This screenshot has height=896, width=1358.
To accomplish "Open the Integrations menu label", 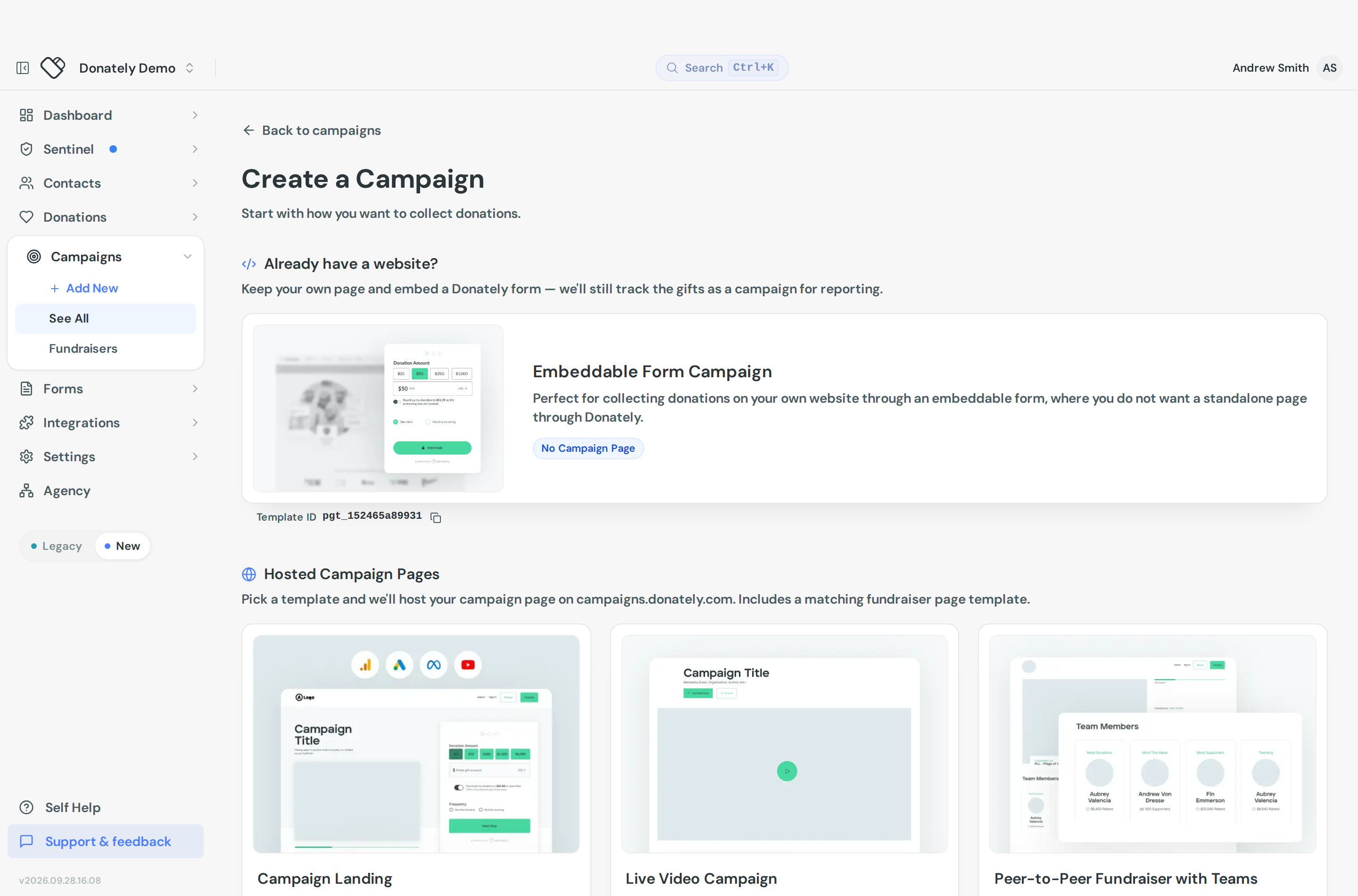I will coord(82,423).
